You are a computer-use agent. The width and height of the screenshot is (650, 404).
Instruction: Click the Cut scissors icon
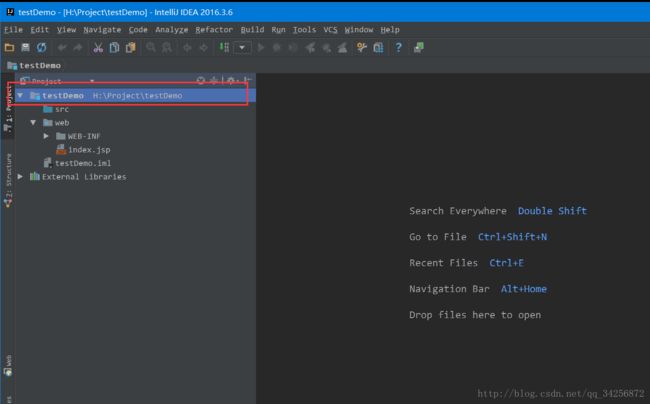tap(98, 48)
